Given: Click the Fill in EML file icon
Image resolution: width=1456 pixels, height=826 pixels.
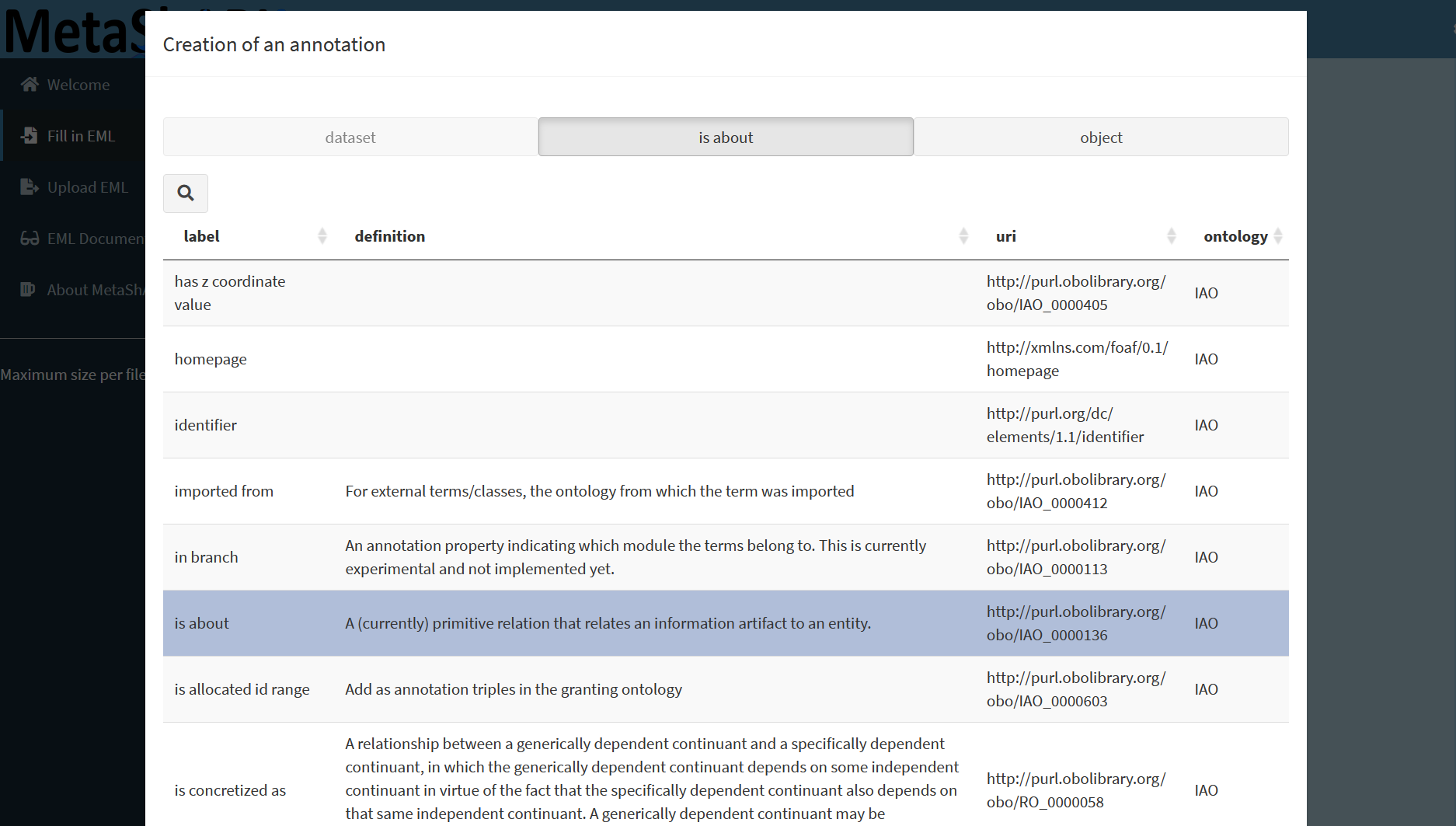Looking at the screenshot, I should point(30,135).
